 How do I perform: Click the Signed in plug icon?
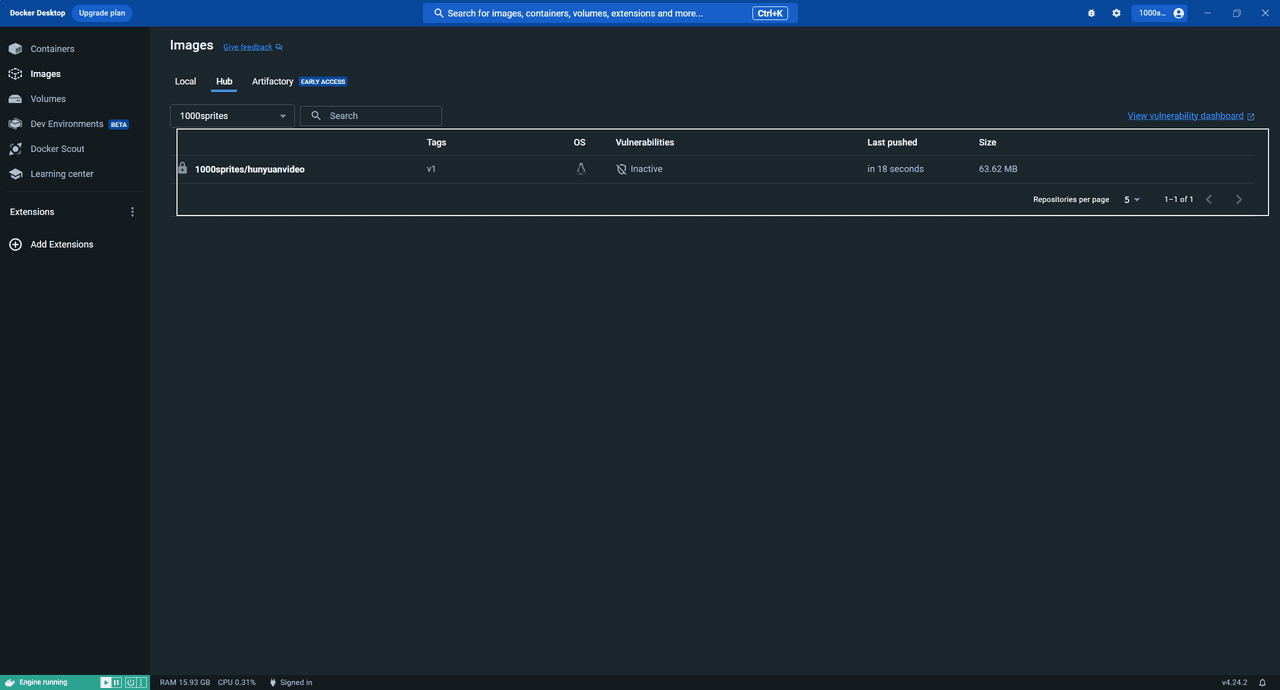click(x=272, y=682)
